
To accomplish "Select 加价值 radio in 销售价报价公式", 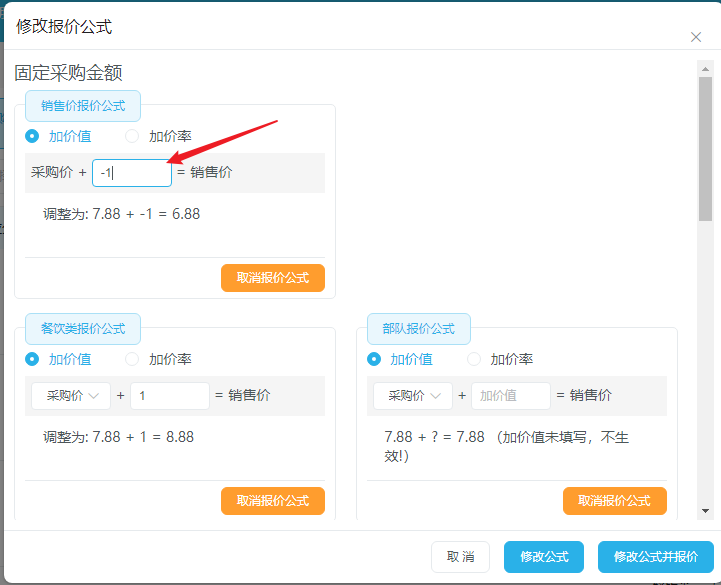I will pyautogui.click(x=32, y=136).
